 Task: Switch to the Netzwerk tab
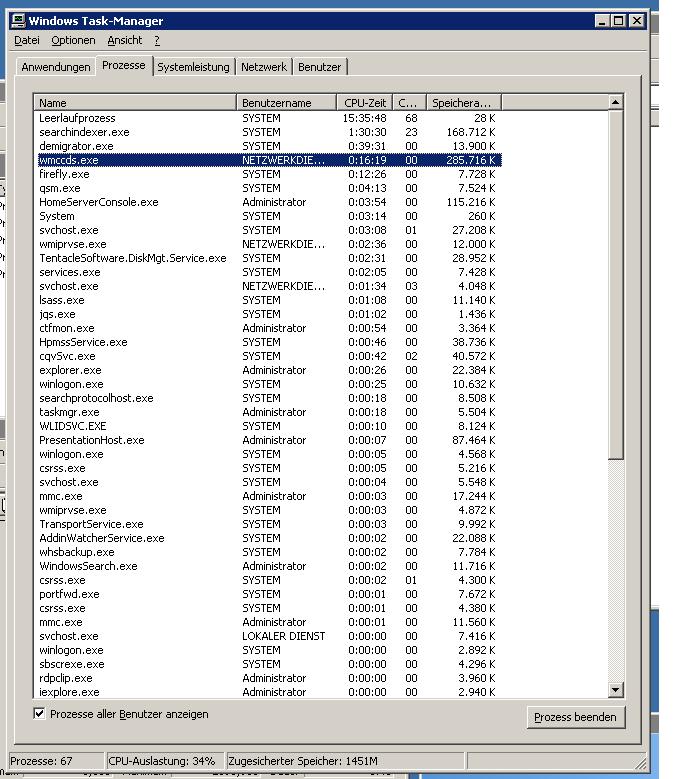tap(264, 67)
